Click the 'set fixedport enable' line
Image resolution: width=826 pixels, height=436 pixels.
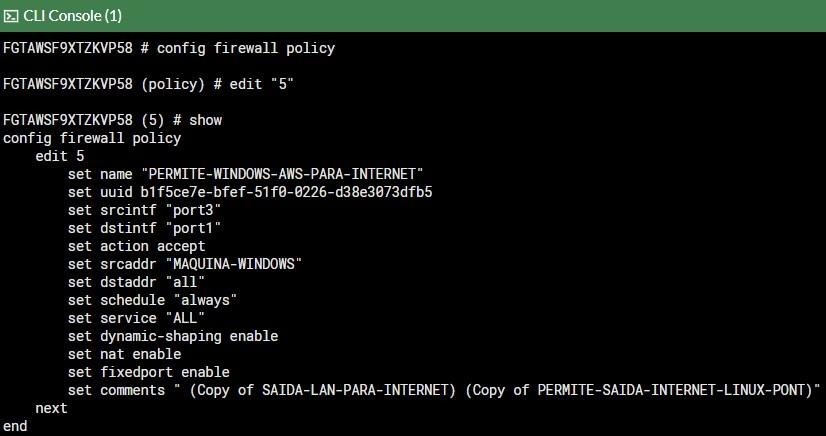pos(148,372)
